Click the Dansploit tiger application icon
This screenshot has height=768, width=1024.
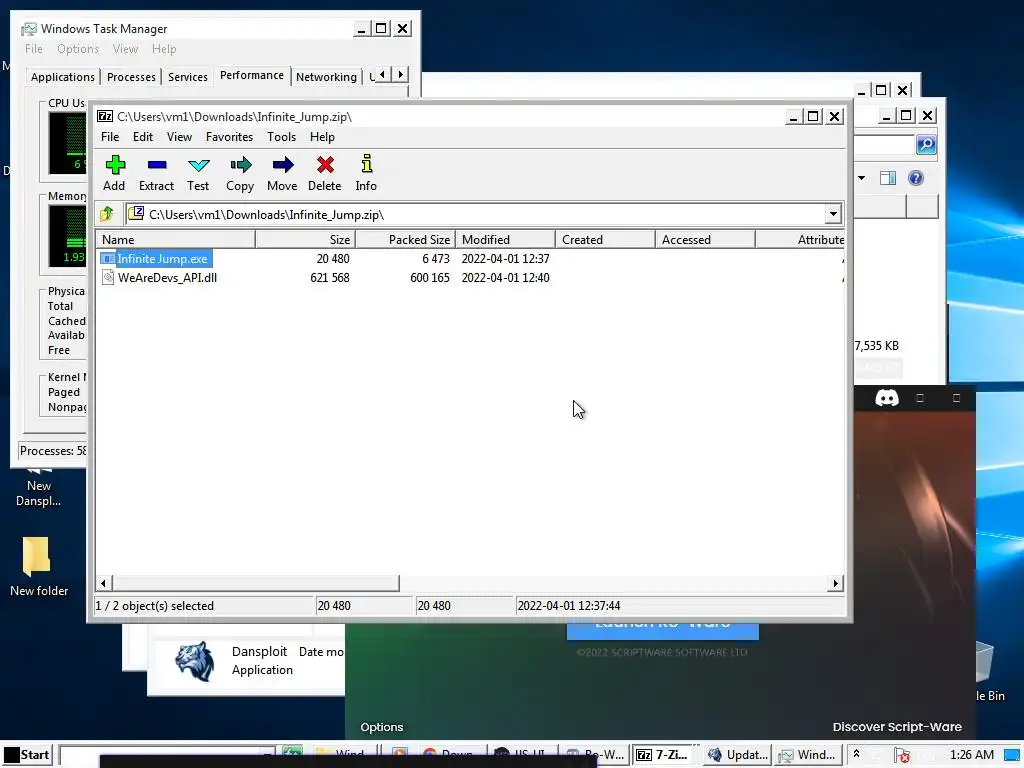pyautogui.click(x=195, y=661)
